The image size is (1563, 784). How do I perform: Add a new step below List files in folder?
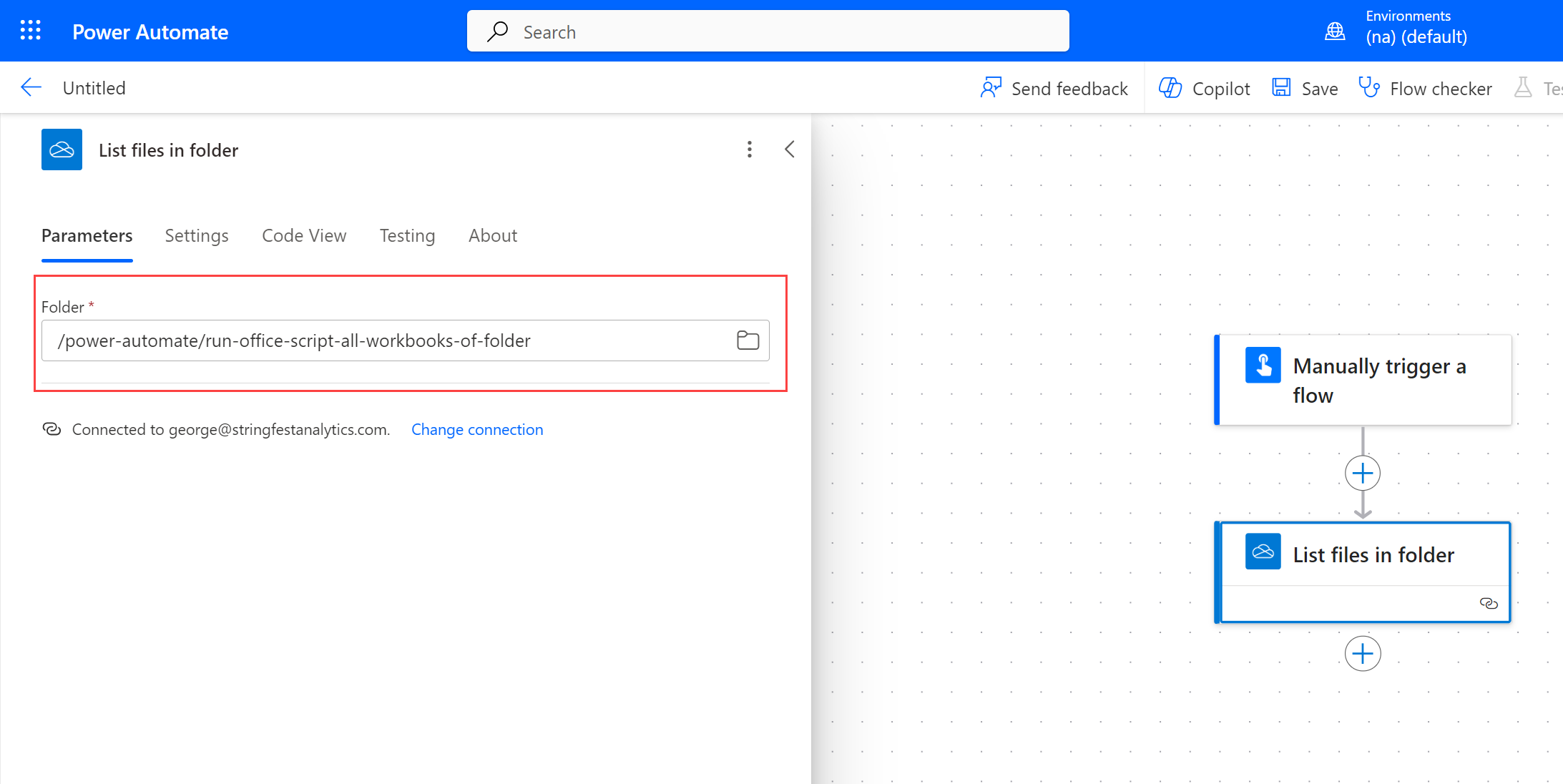tap(1362, 654)
